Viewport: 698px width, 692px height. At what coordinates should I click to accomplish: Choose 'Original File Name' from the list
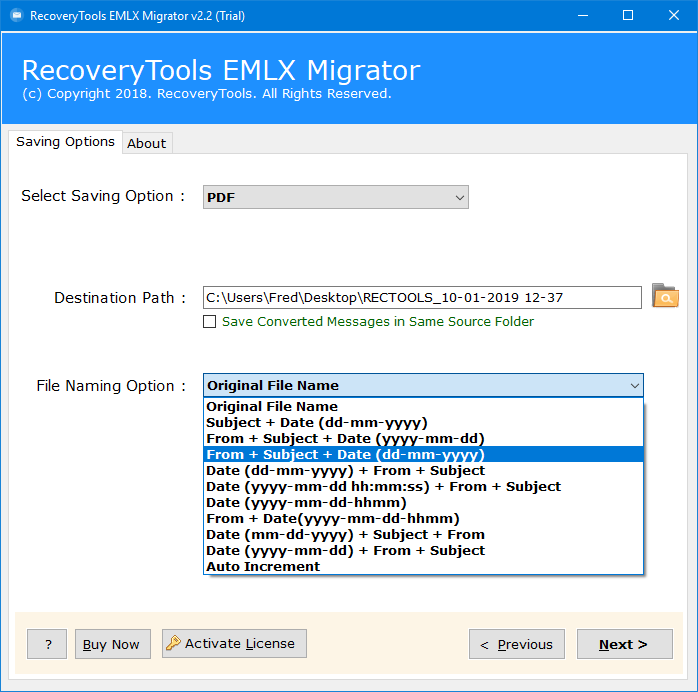tap(423, 406)
